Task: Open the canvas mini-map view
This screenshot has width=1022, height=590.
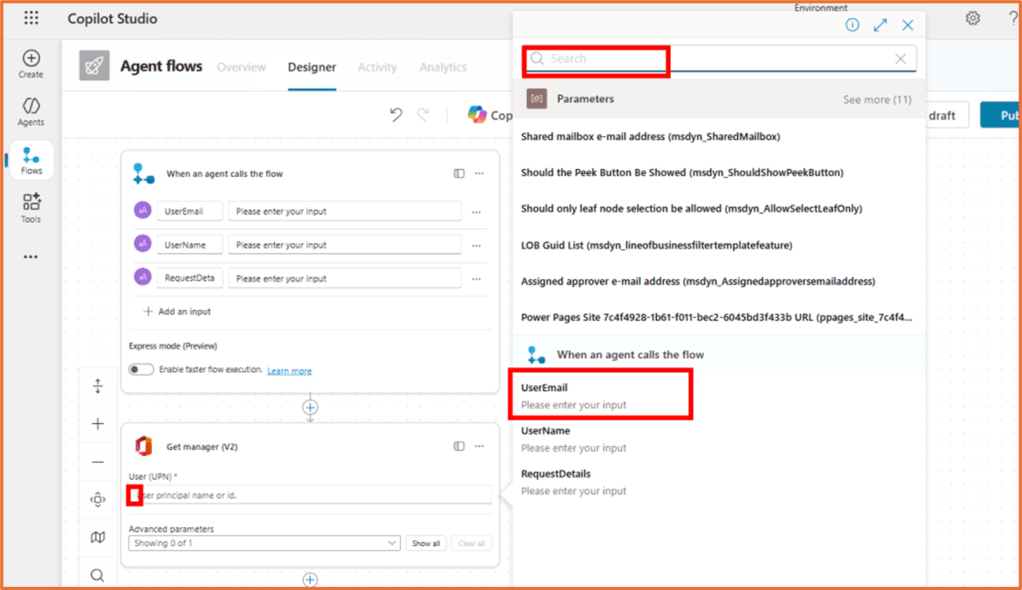Action: pos(97,537)
